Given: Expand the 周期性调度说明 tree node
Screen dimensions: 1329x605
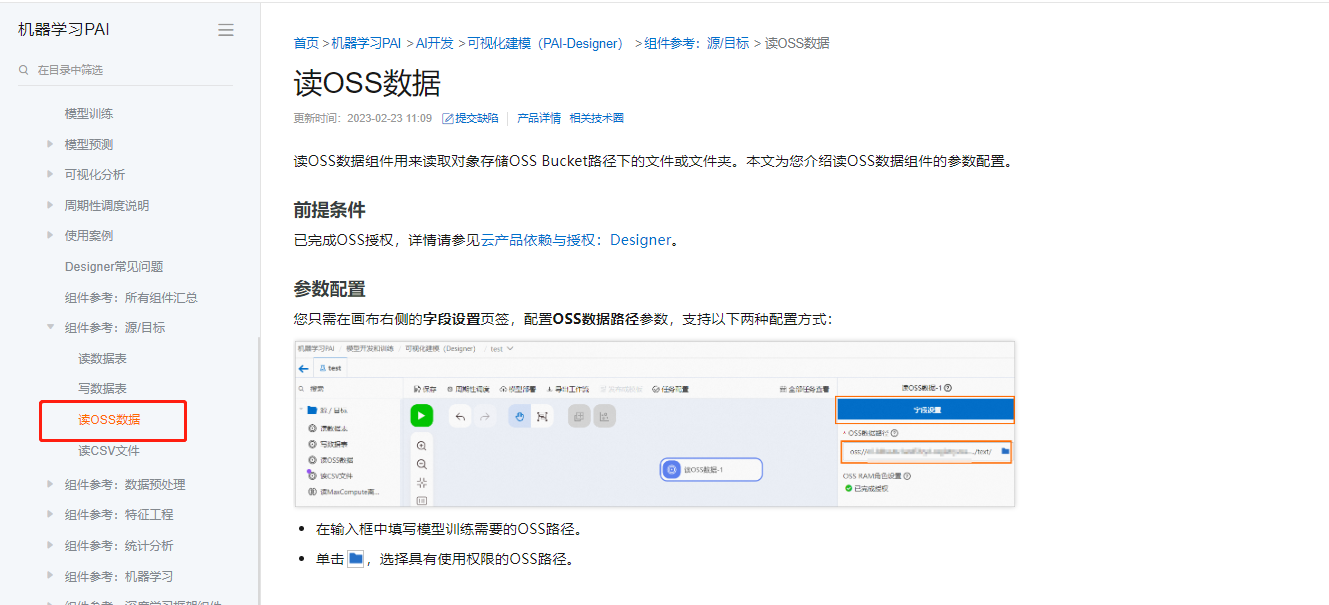Looking at the screenshot, I should (x=50, y=205).
